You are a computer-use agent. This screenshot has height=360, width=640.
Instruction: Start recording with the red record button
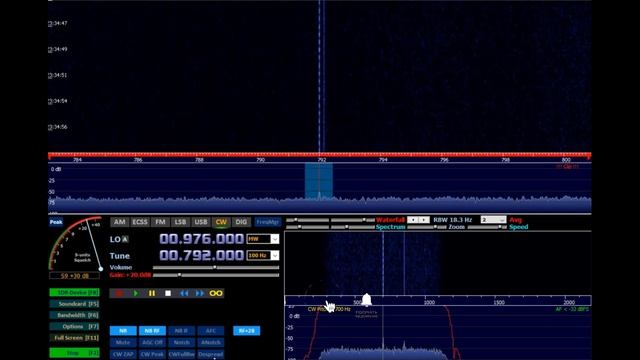pos(119,293)
